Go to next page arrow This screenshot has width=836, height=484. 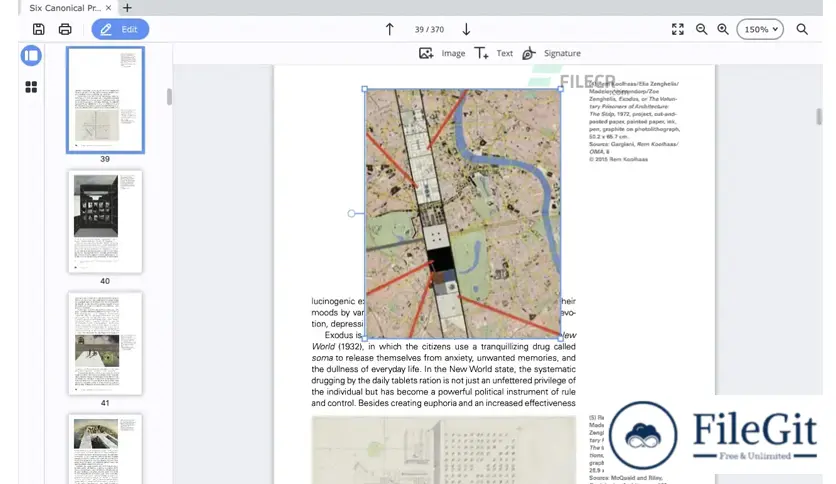tap(466, 29)
